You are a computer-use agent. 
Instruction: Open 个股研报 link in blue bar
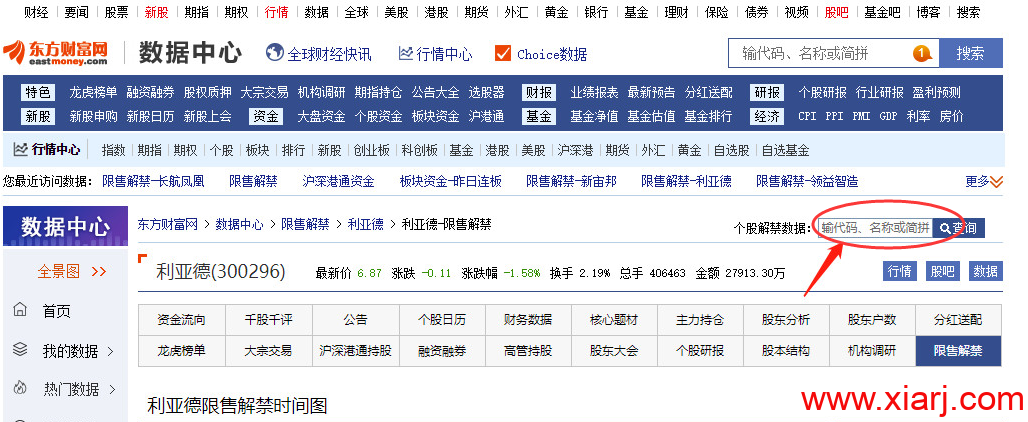coord(822,92)
